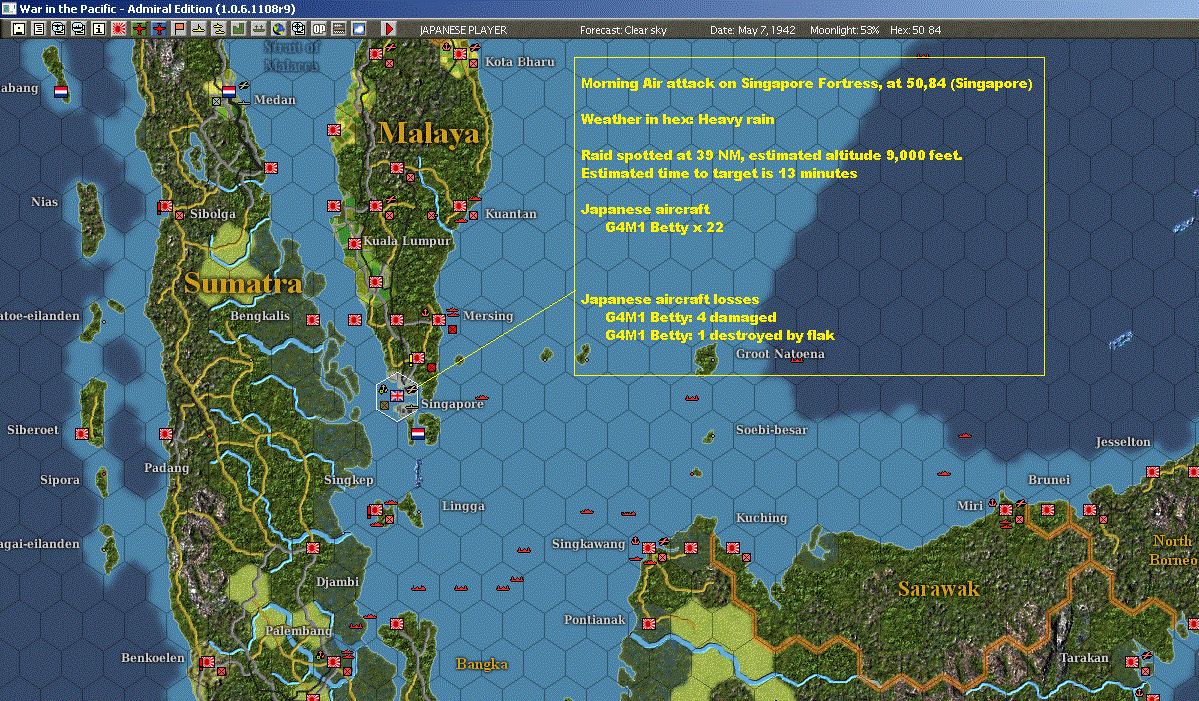Click the 'Sarawak' map label
Image resolution: width=1199 pixels, height=701 pixels.
click(x=938, y=589)
